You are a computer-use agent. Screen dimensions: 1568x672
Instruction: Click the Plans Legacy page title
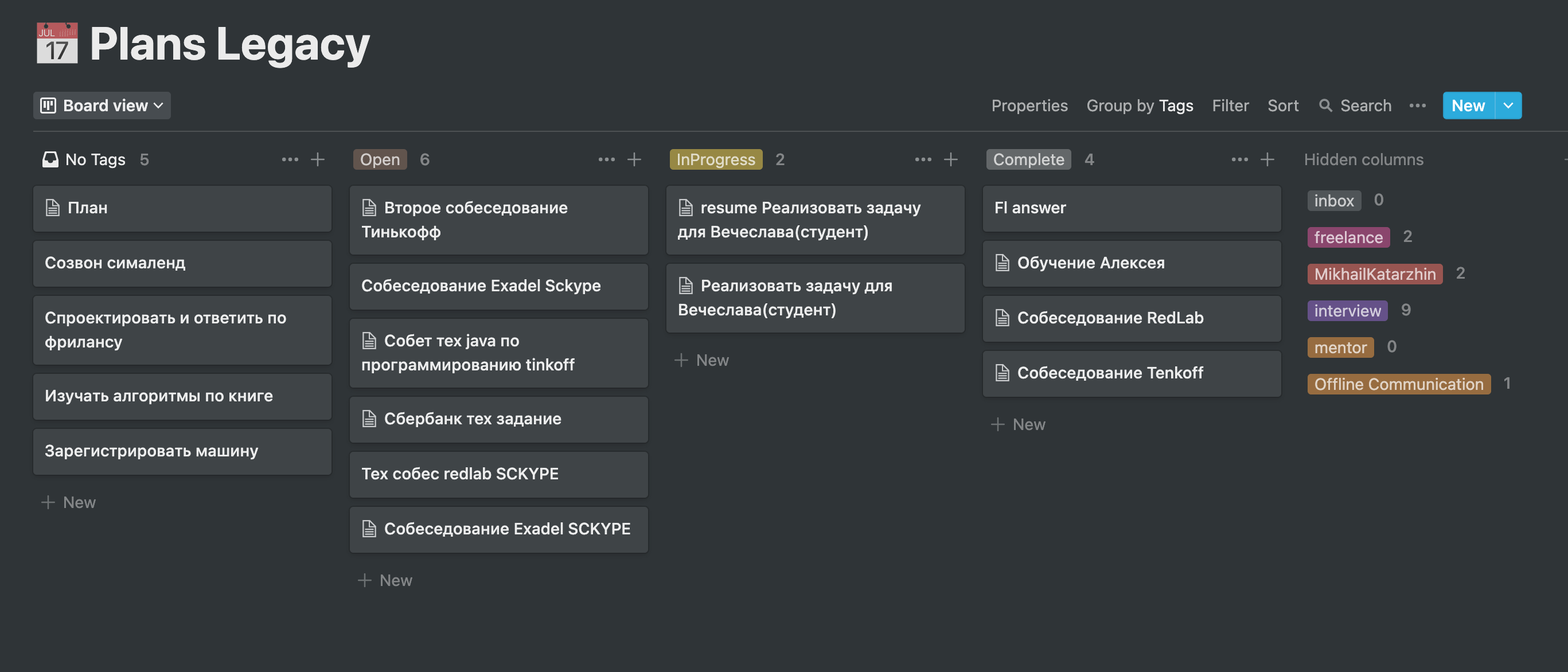(x=229, y=44)
